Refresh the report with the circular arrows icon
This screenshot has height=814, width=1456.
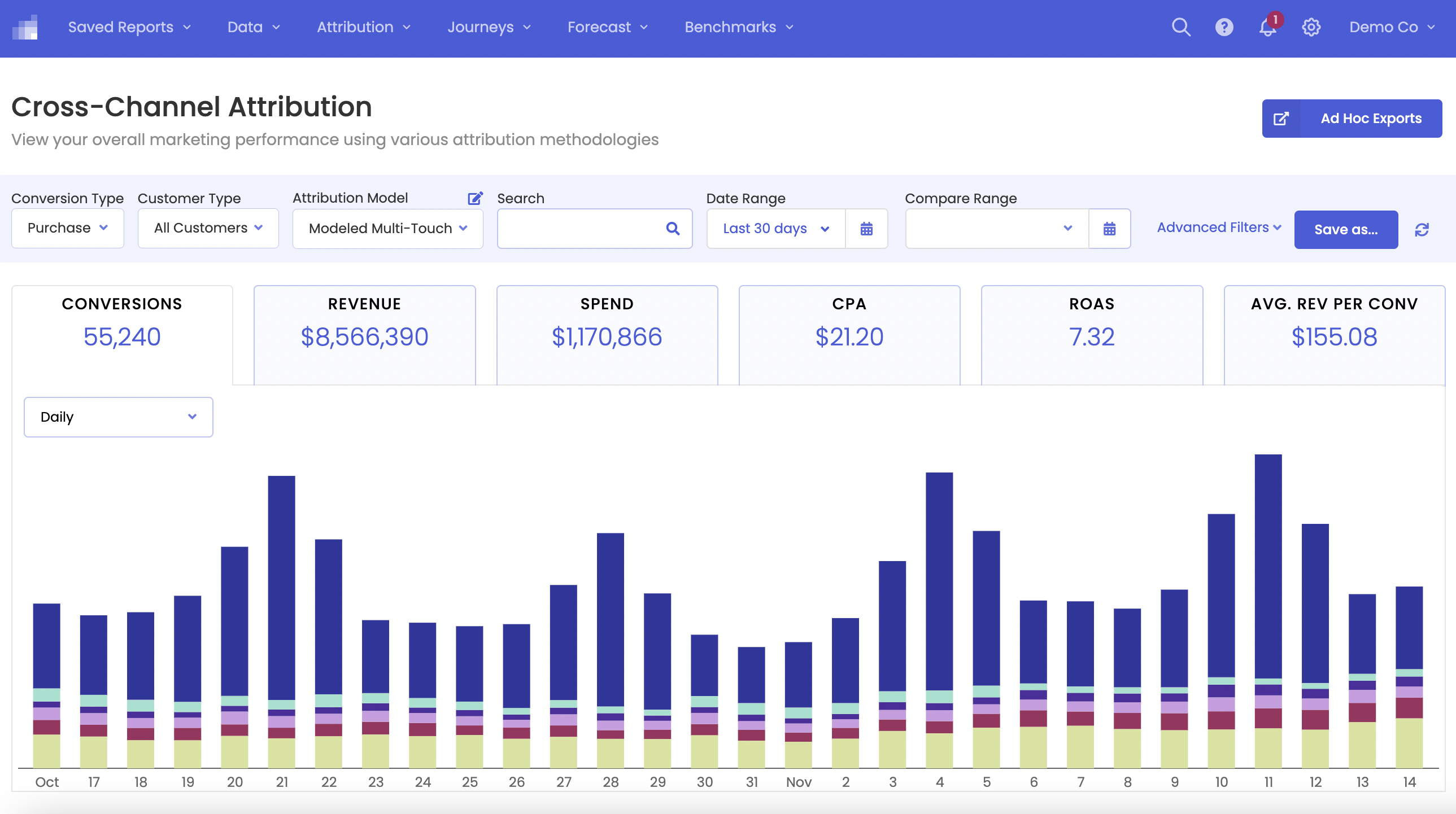click(1423, 229)
